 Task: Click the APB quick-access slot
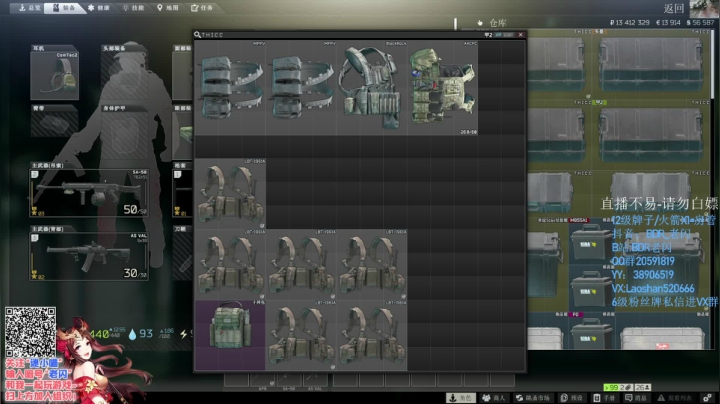point(263,381)
